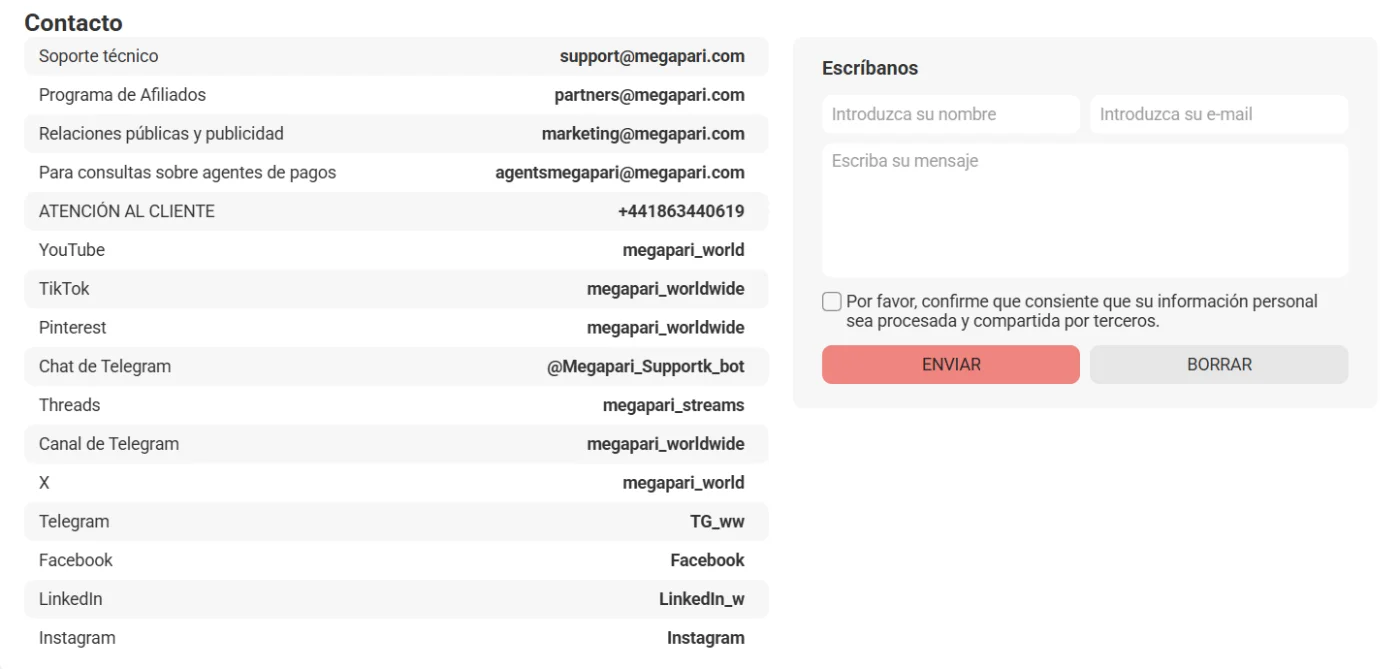The image size is (1400, 669).
Task: Open the X megapari_world link
Action: click(x=684, y=483)
